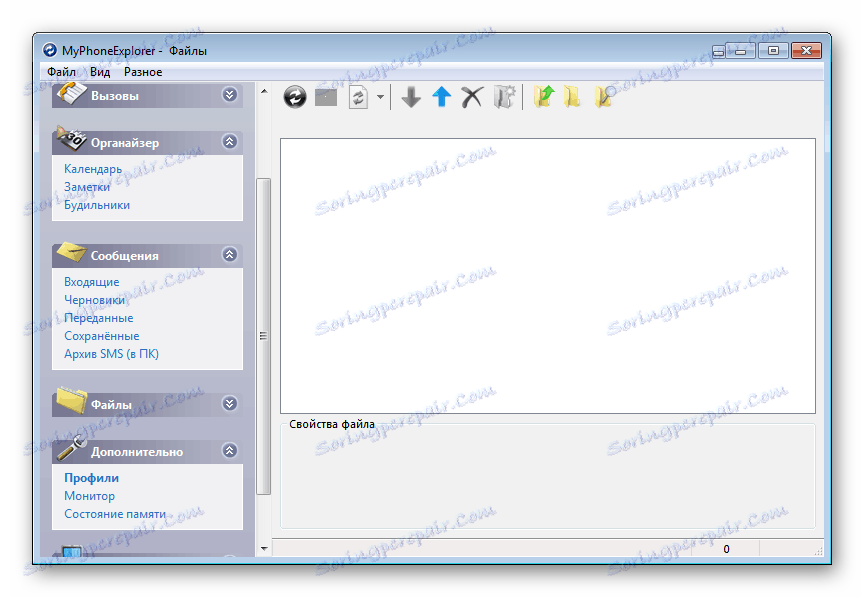Screen dimensions: 864x597
Task: Collapse the Дополнительно section chevron
Action: click(x=230, y=451)
